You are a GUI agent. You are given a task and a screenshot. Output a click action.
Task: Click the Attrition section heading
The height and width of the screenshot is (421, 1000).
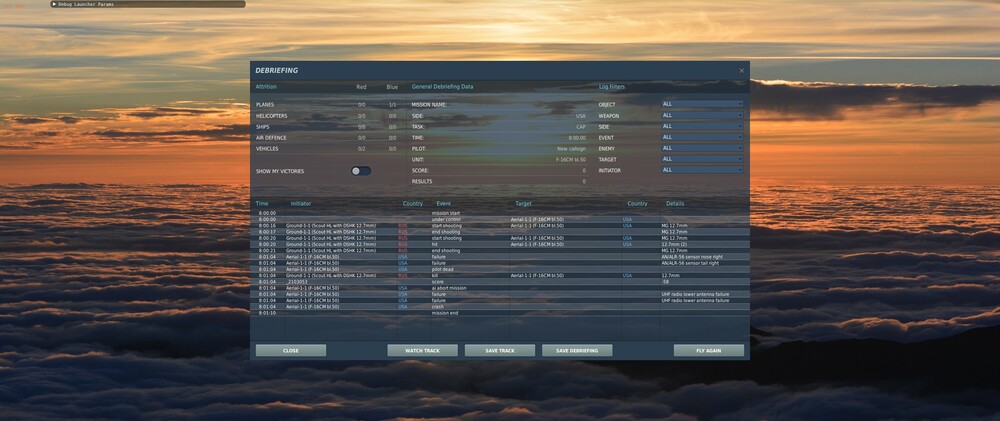click(266, 87)
